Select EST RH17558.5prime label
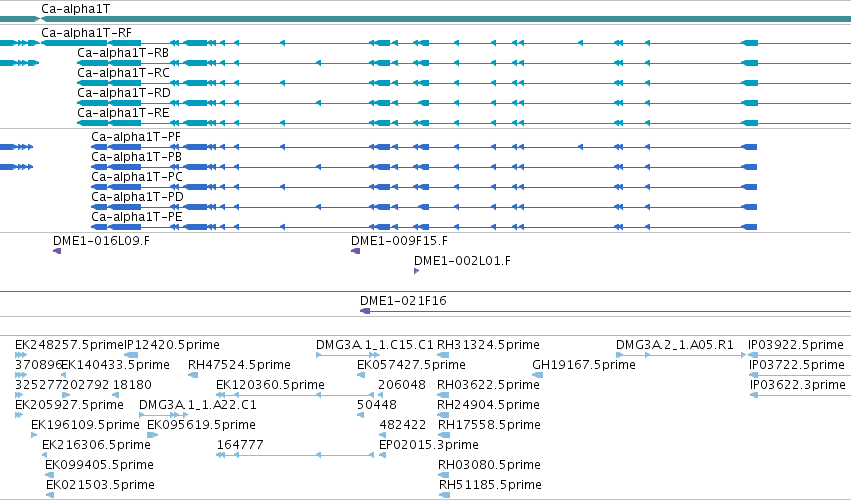Screen dimensions: 851x500 (x=490, y=425)
